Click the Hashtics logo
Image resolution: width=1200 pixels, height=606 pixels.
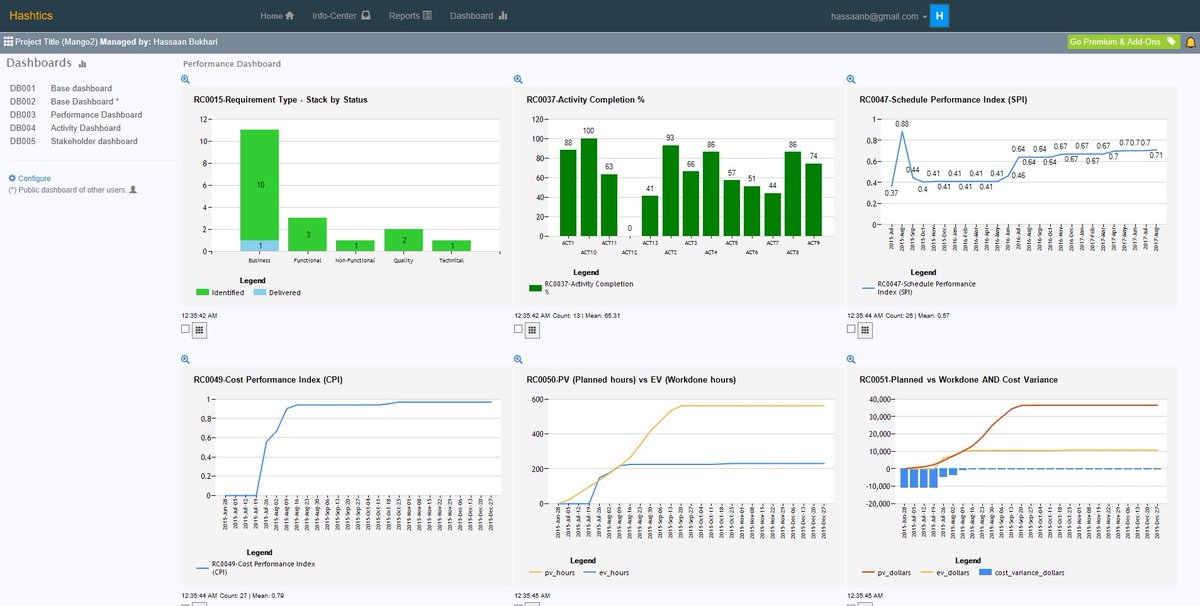coord(29,16)
